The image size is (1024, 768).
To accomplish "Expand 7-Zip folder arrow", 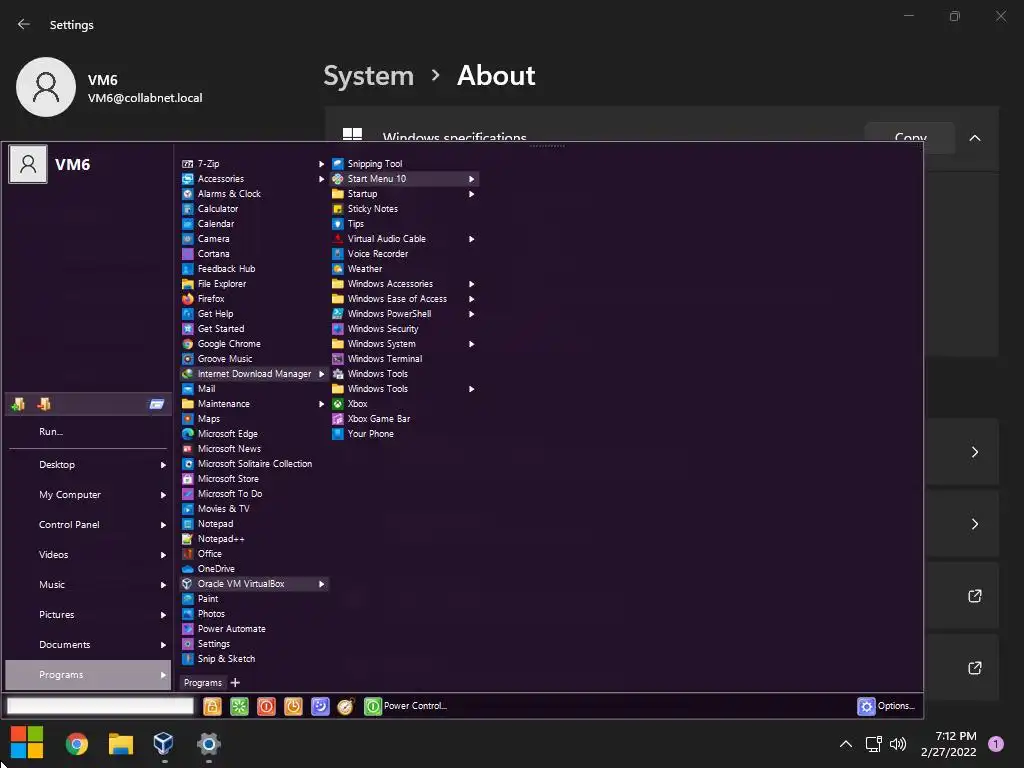I will coord(321,164).
